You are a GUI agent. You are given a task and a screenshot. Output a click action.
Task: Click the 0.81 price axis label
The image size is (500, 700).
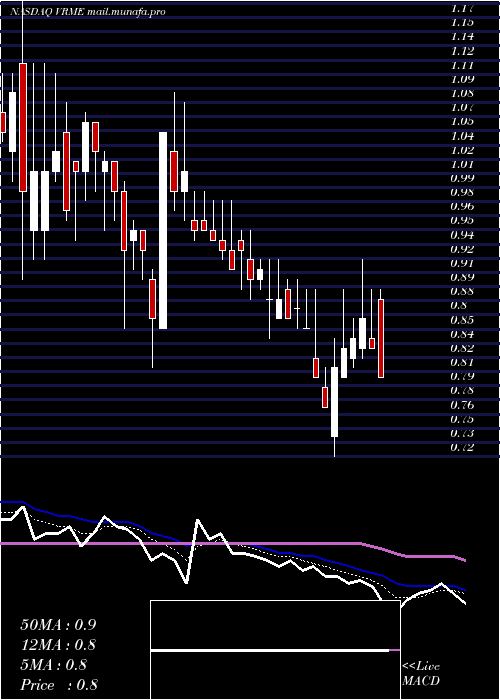point(462,362)
